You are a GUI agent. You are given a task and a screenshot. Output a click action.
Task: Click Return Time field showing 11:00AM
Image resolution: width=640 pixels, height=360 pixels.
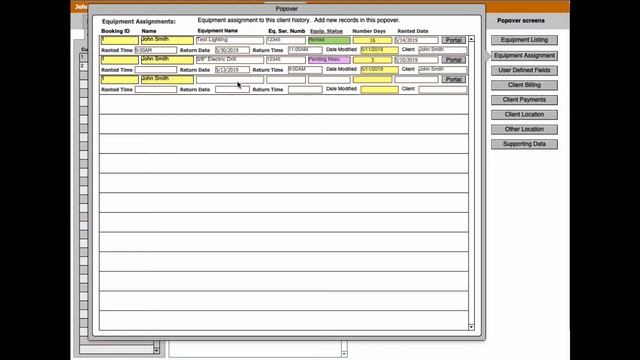pos(305,50)
